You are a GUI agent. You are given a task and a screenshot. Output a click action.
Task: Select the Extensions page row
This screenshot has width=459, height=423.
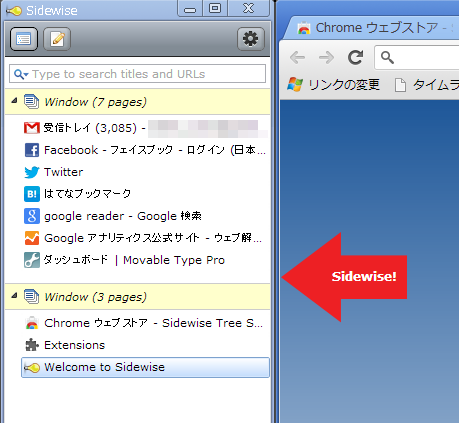(x=146, y=345)
